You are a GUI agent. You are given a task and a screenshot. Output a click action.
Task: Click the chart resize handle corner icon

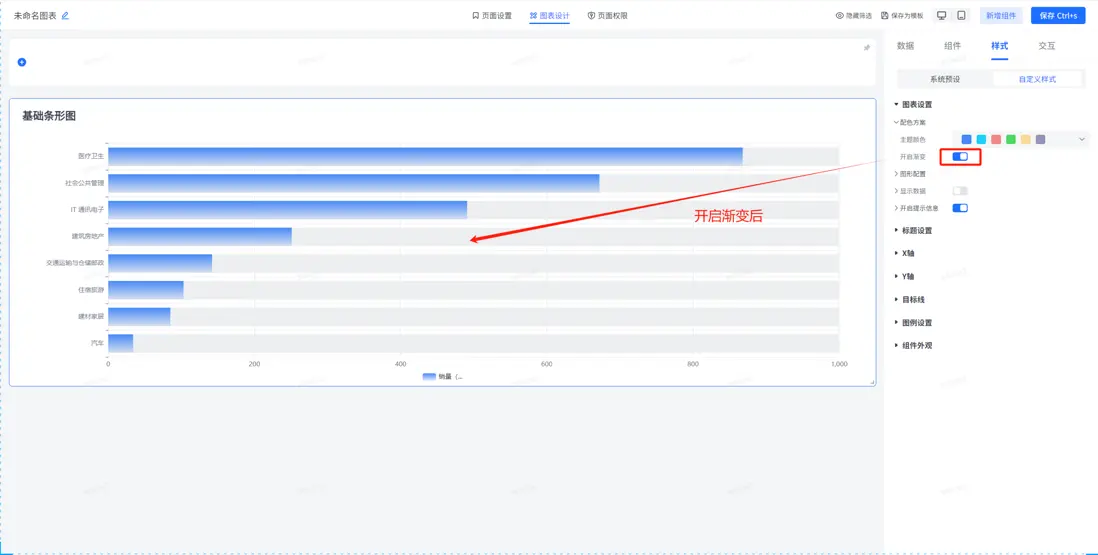pos(872,382)
